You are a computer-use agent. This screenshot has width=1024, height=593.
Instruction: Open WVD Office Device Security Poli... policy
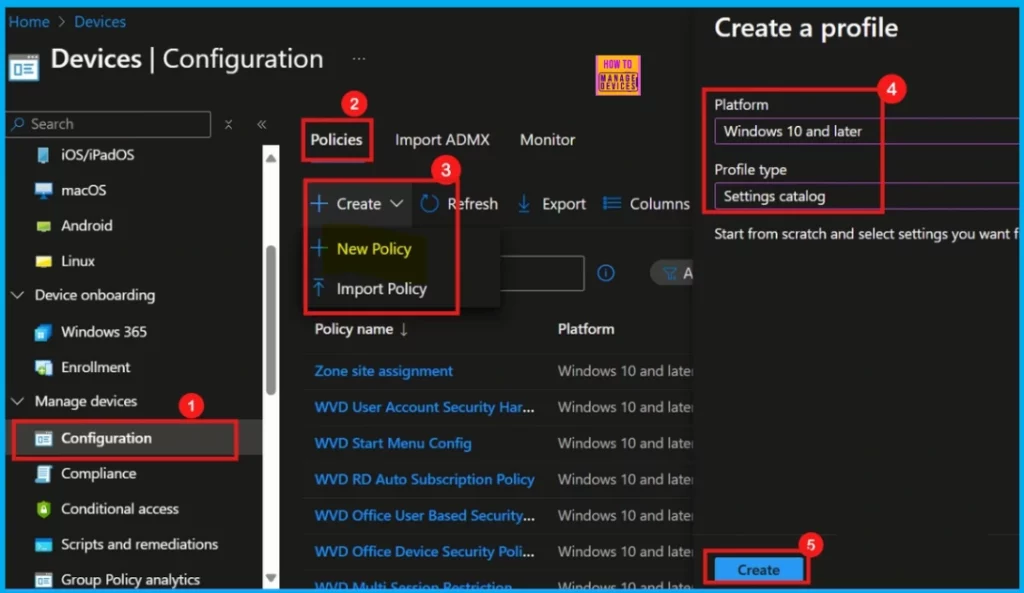tap(424, 552)
